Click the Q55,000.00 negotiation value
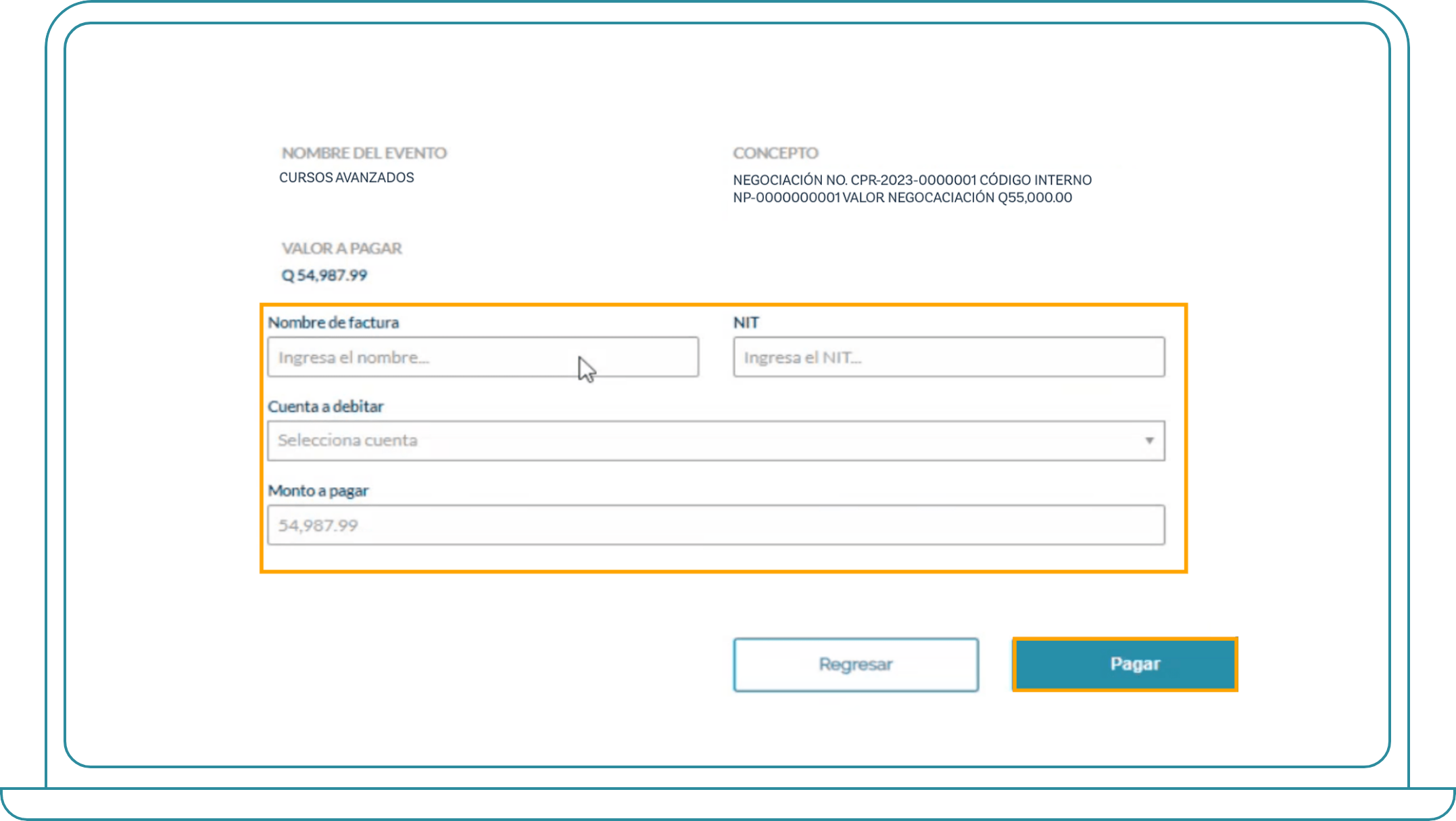This screenshot has width=1456, height=821. pos(1034,197)
